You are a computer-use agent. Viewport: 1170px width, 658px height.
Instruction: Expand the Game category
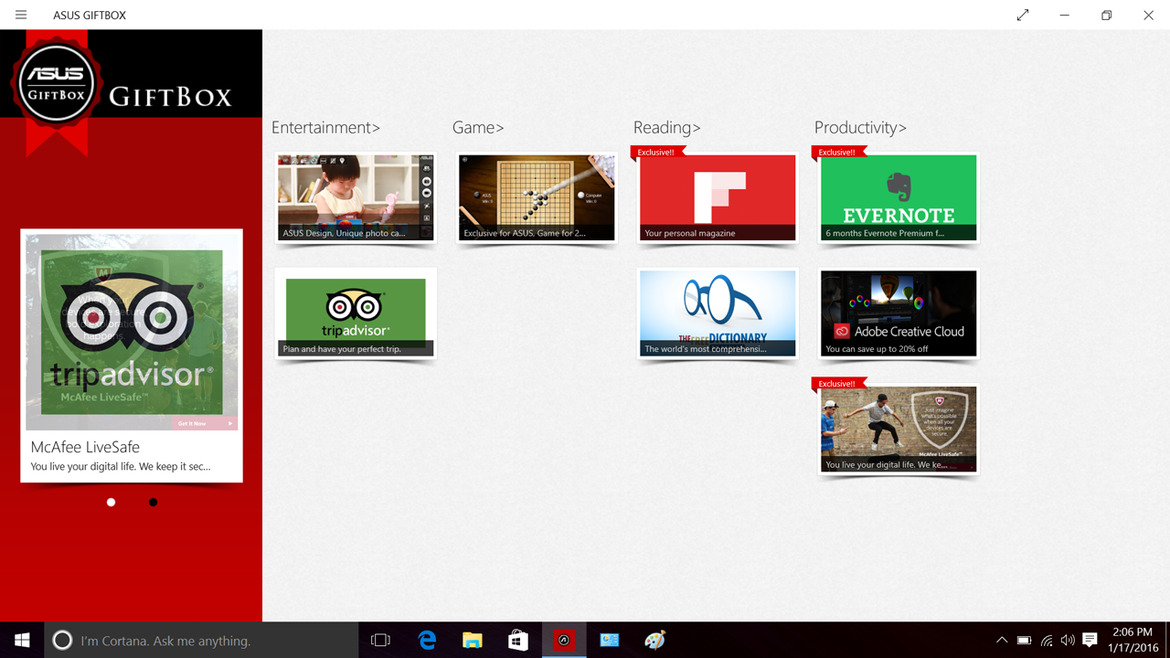click(478, 128)
